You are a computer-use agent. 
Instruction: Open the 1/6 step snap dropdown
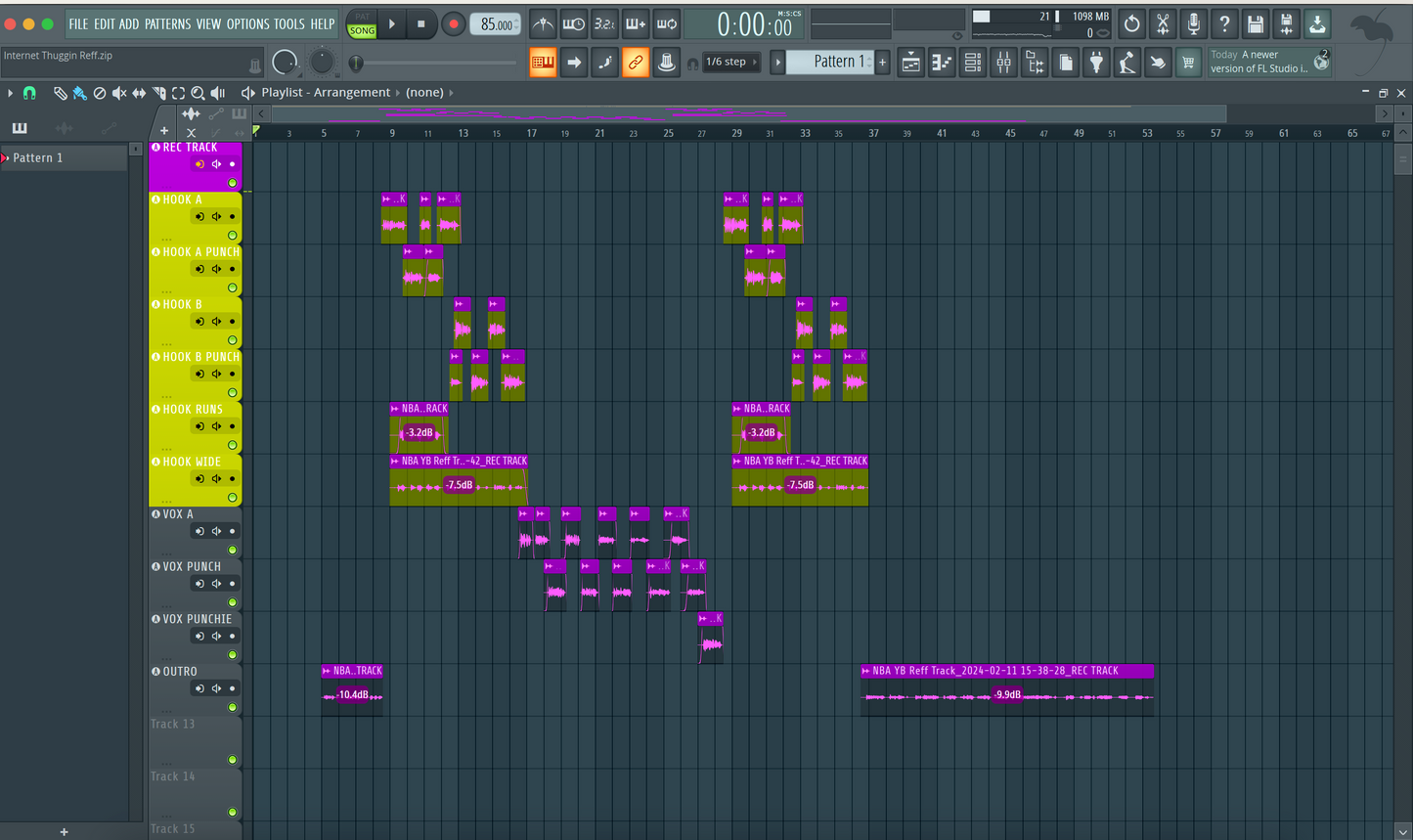point(731,62)
